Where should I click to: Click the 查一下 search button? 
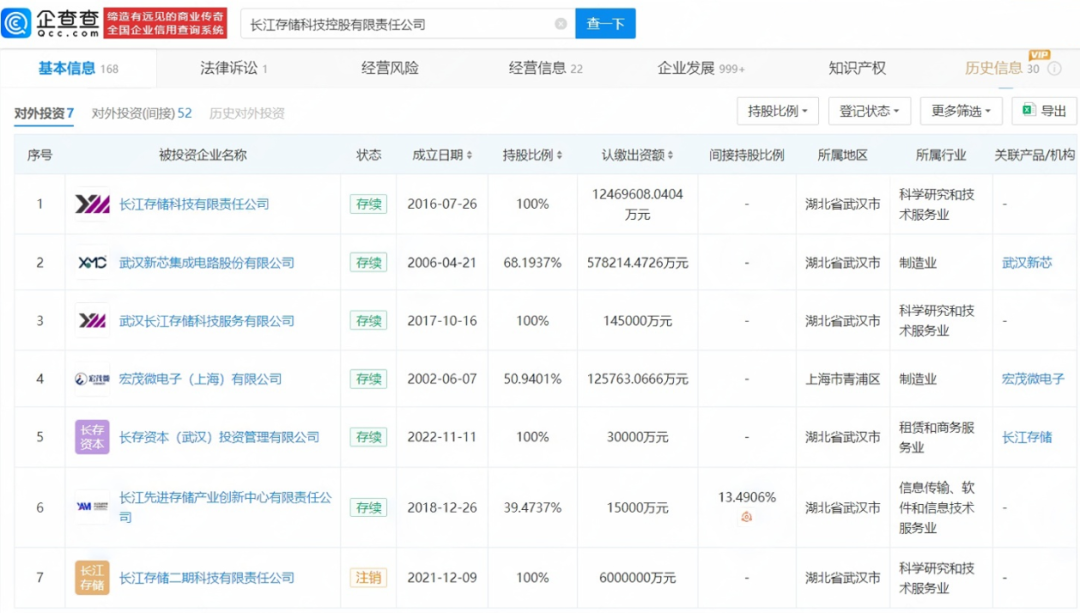coord(606,22)
